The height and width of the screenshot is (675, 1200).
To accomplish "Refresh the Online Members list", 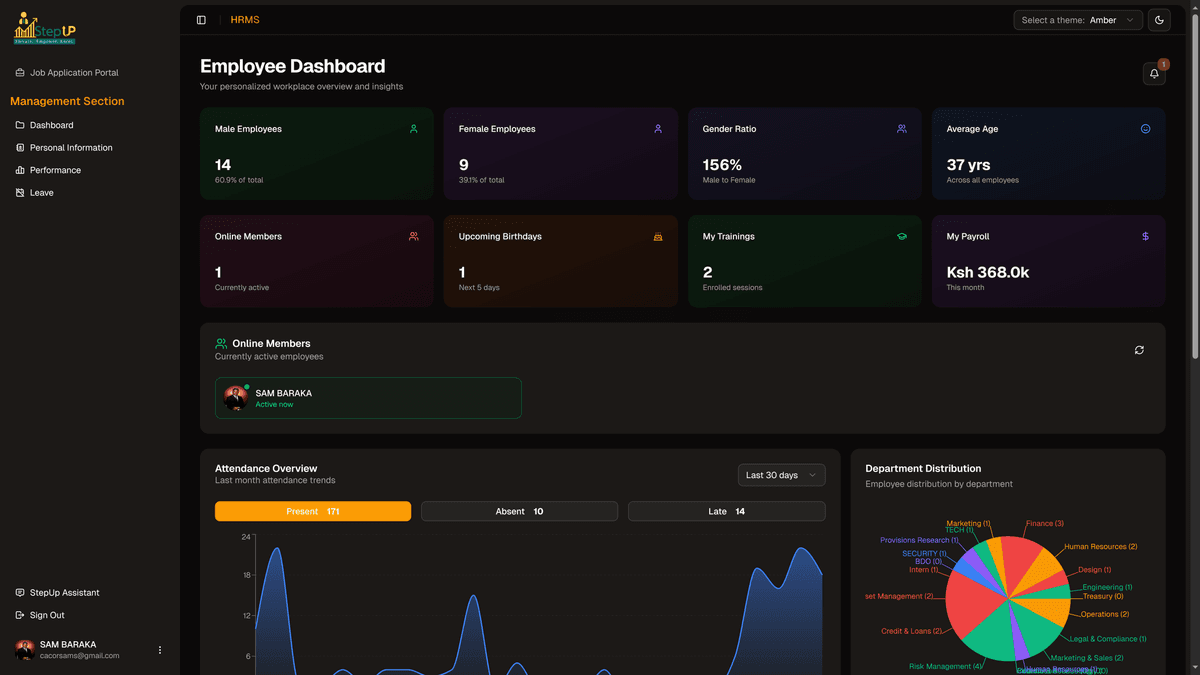I will (1139, 350).
